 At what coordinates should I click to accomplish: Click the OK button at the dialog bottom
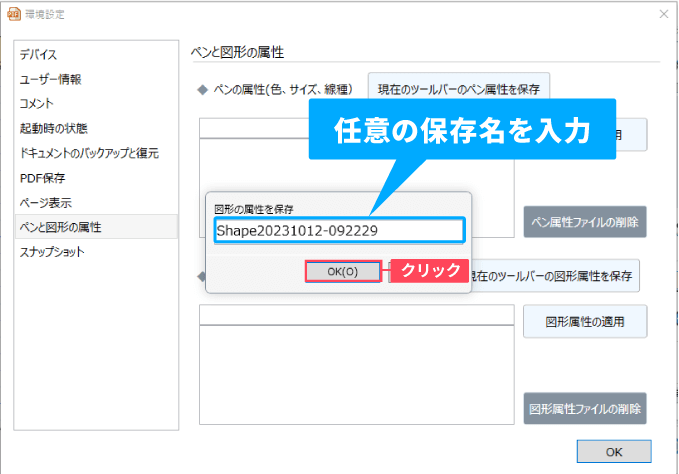click(x=613, y=452)
